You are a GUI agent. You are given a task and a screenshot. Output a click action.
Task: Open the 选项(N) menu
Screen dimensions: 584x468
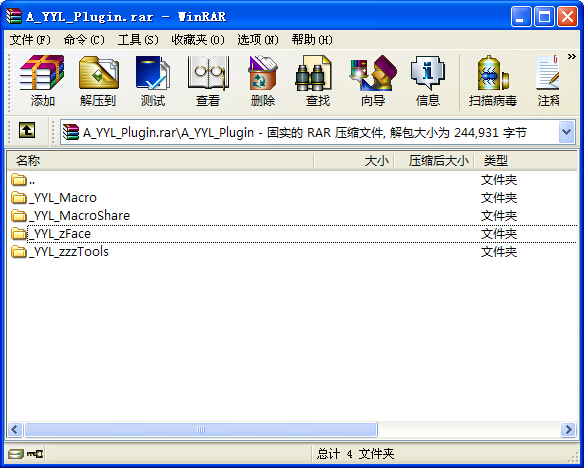pos(258,39)
